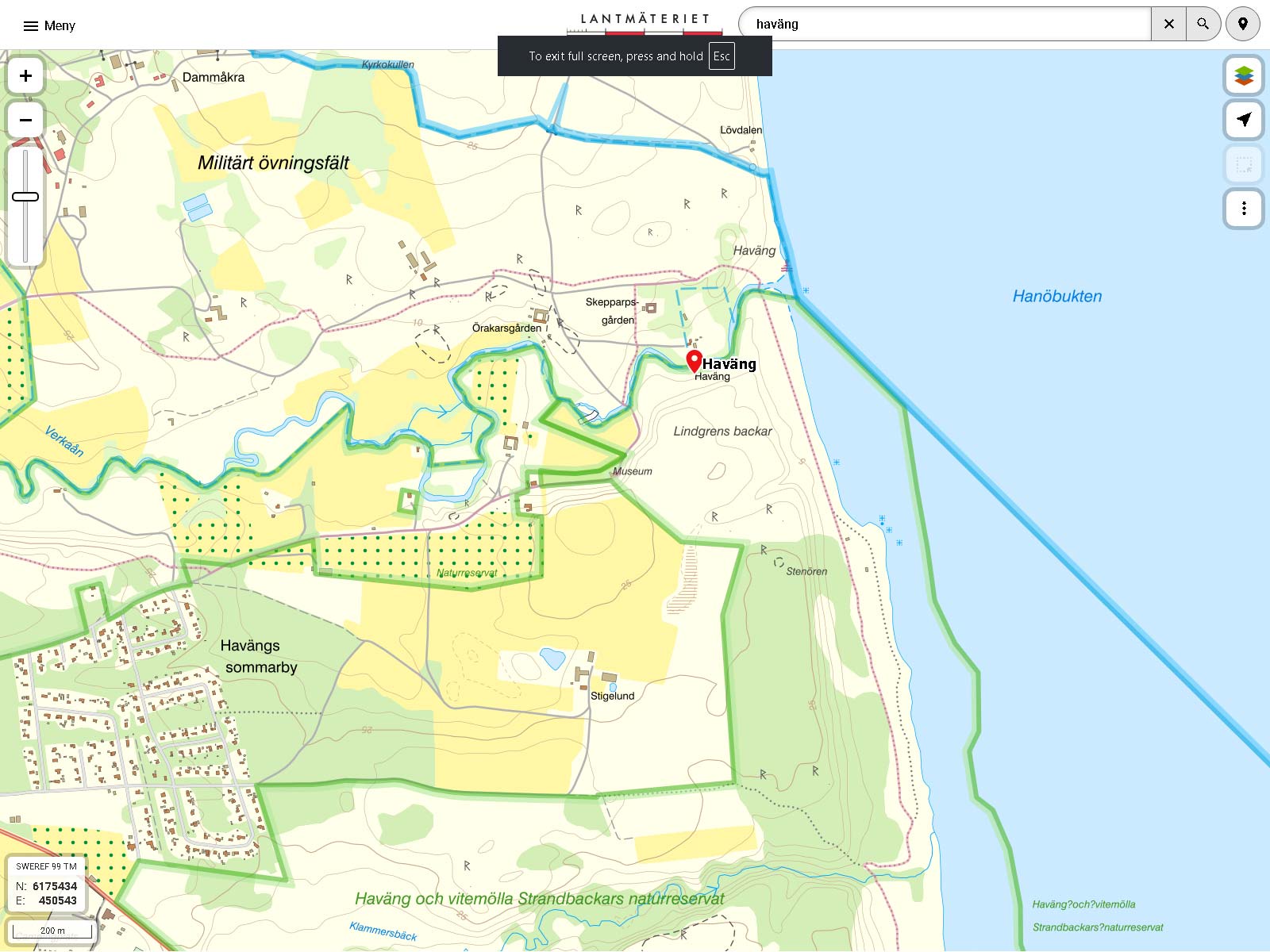This screenshot has width=1270, height=952.
Task: Click the red Haväng map marker
Action: pyautogui.click(x=694, y=360)
